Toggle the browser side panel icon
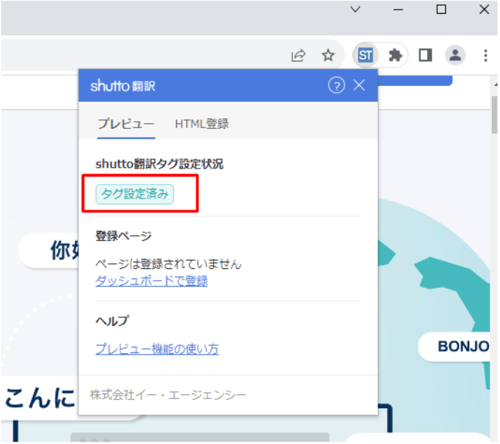Image resolution: width=500 pixels, height=444 pixels. click(x=425, y=55)
